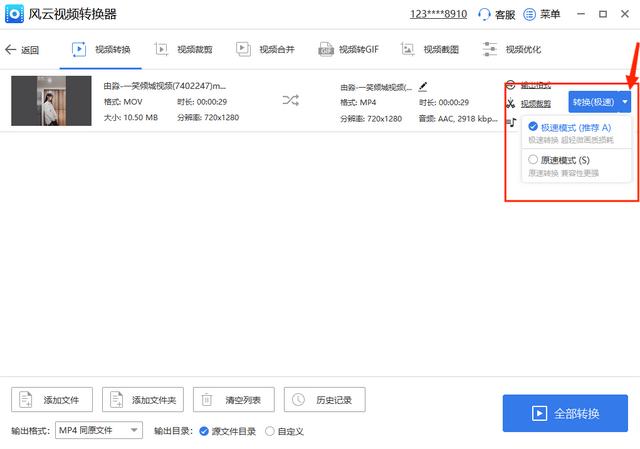This screenshot has width=640, height=449.
Task: Open 视频裁剪 link in the file row
Action: click(x=536, y=104)
